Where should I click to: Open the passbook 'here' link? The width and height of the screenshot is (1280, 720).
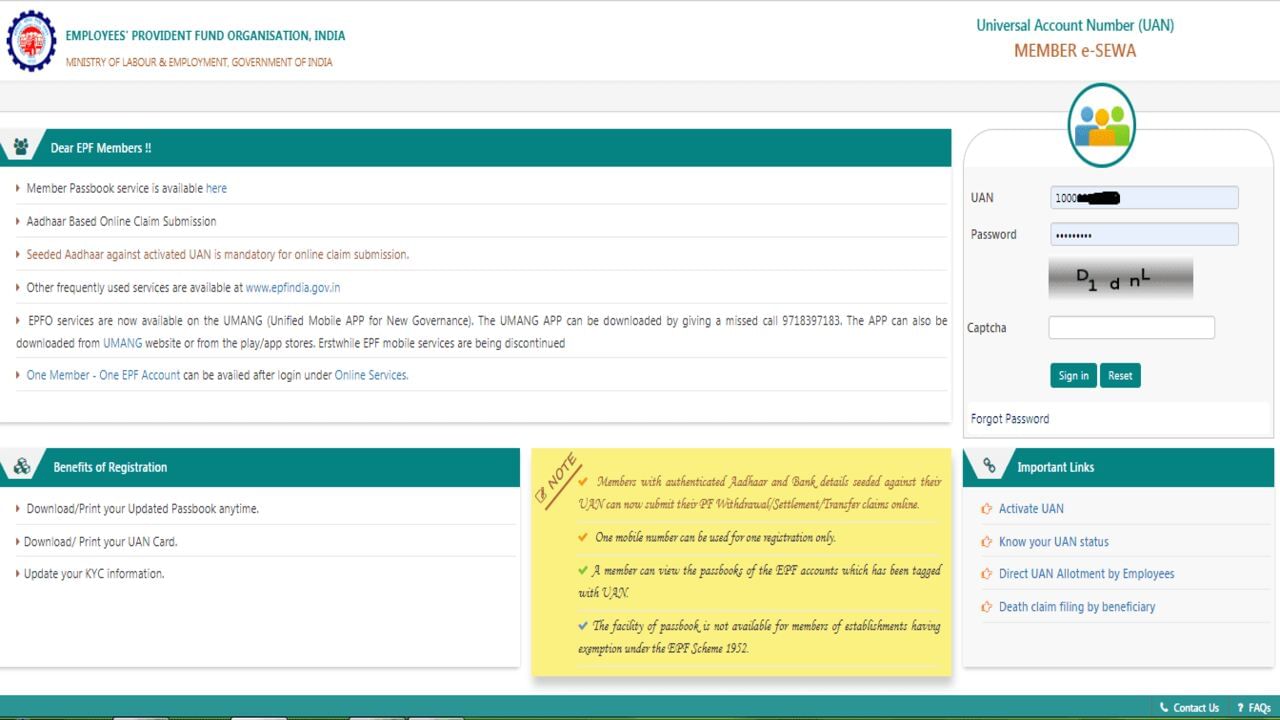point(216,188)
